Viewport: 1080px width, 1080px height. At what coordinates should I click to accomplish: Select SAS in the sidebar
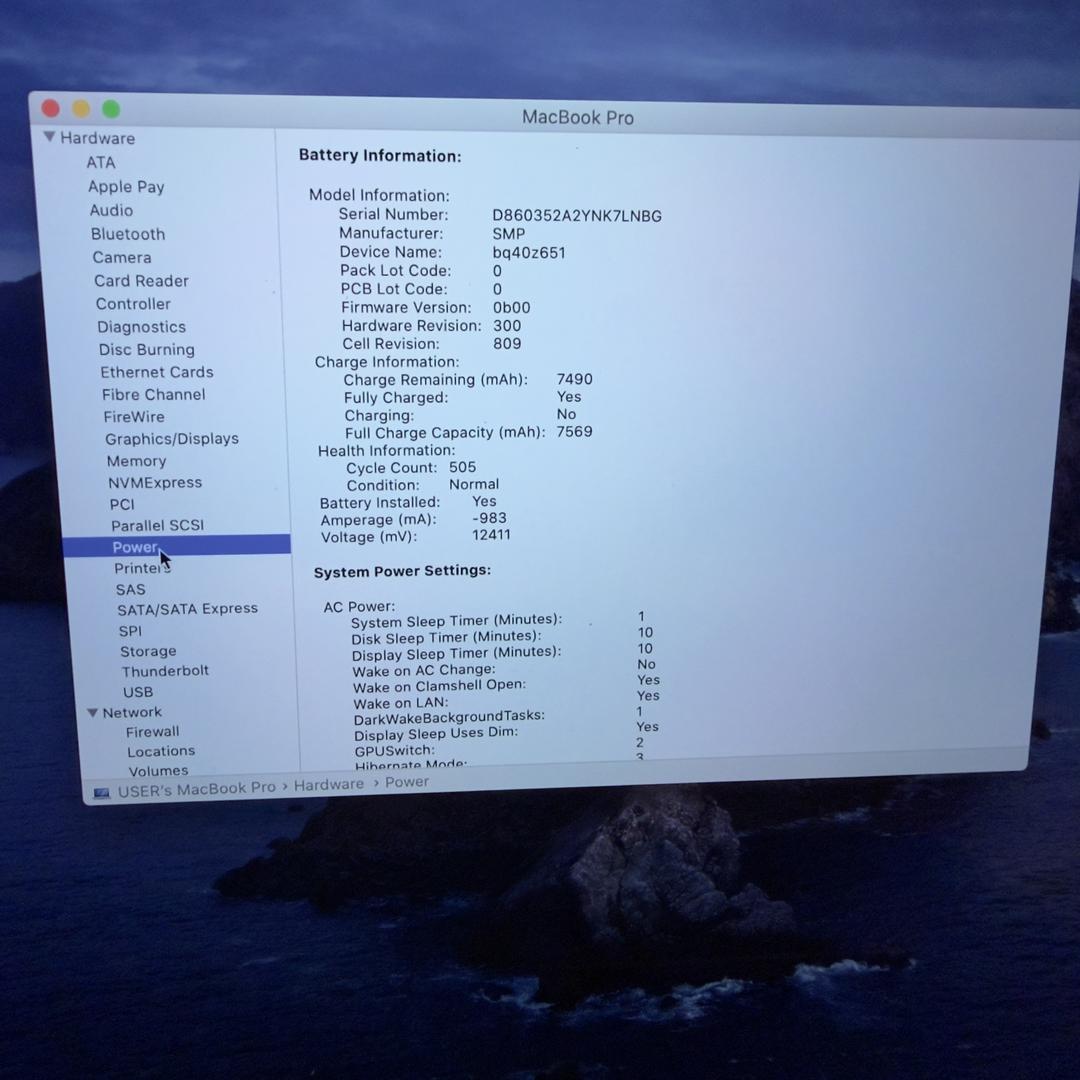point(130,590)
